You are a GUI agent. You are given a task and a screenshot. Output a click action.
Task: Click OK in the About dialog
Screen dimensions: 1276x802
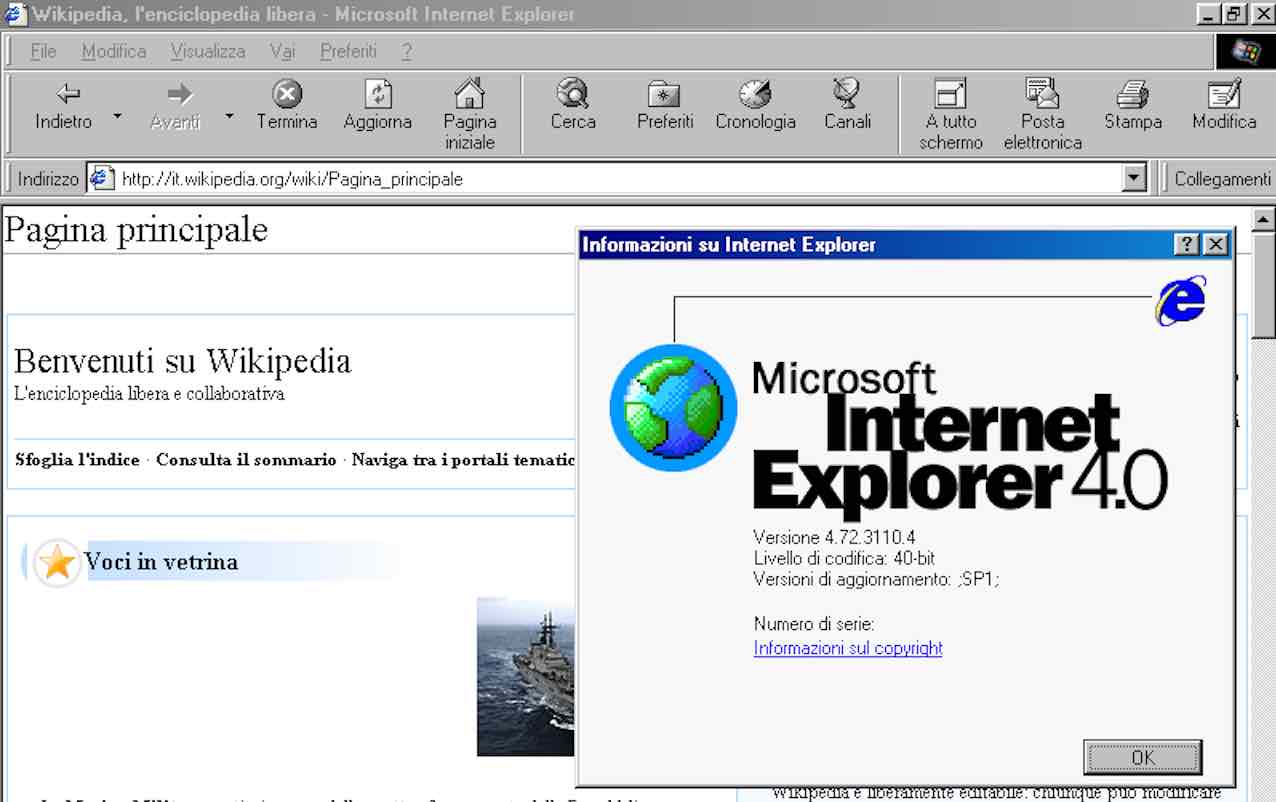coord(1143,757)
